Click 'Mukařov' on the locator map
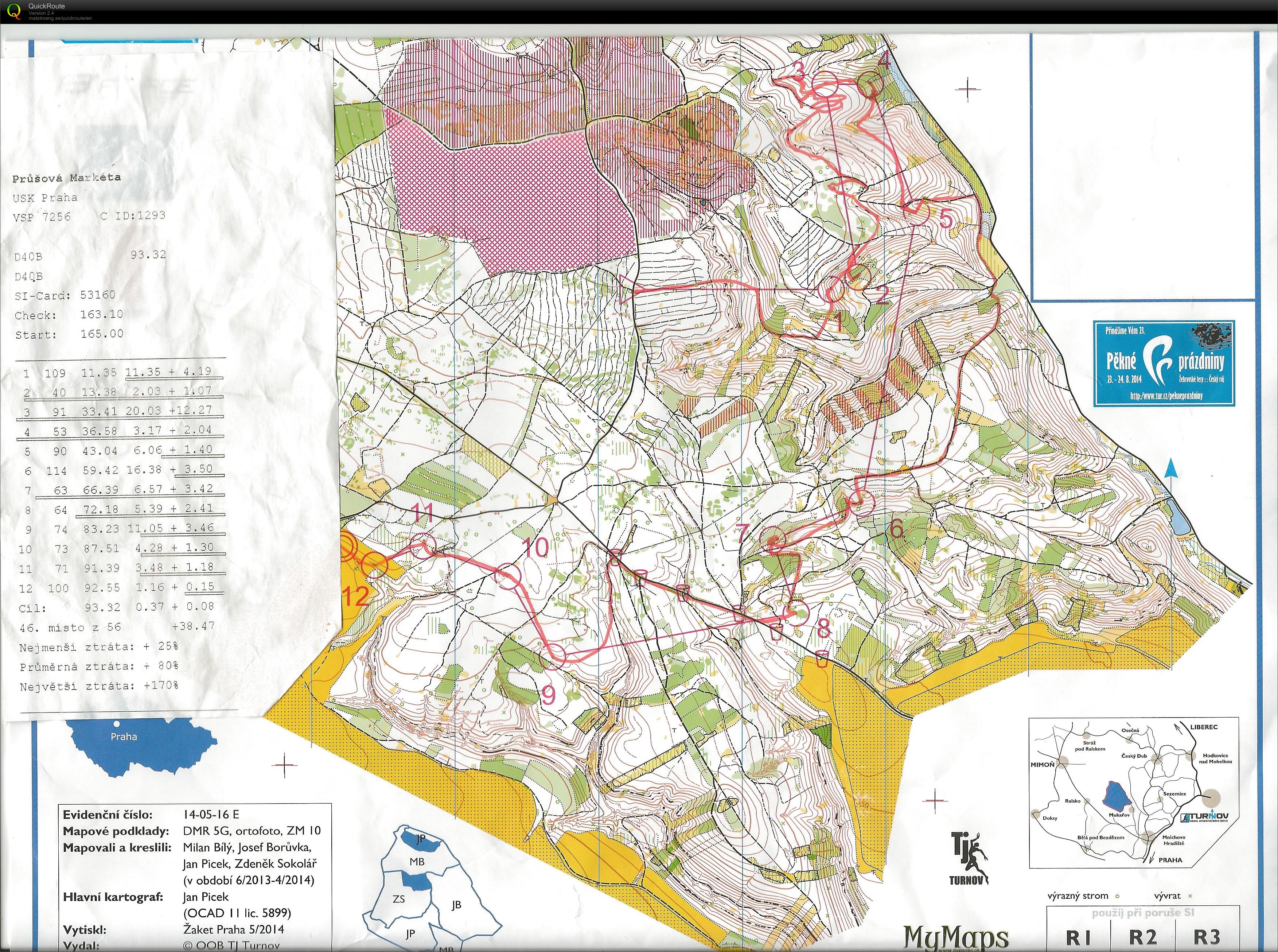The height and width of the screenshot is (952, 1278). [1119, 815]
